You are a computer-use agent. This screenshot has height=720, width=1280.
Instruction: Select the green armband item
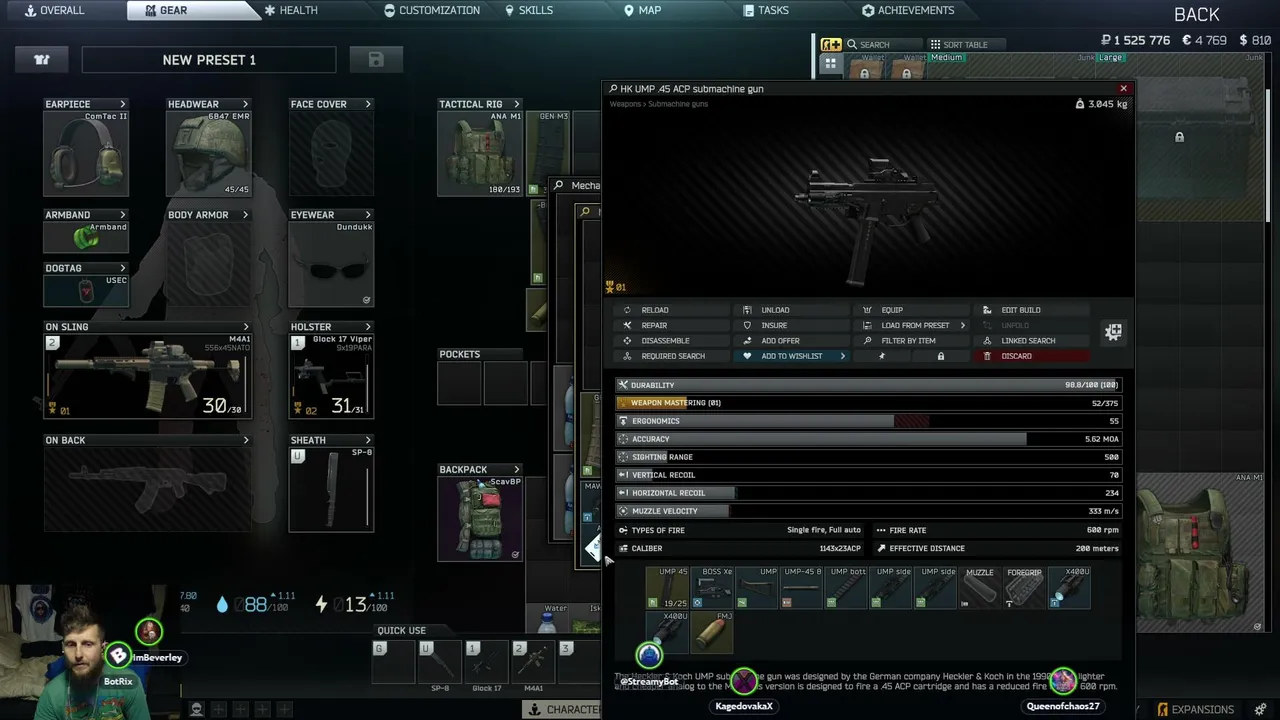click(x=86, y=237)
